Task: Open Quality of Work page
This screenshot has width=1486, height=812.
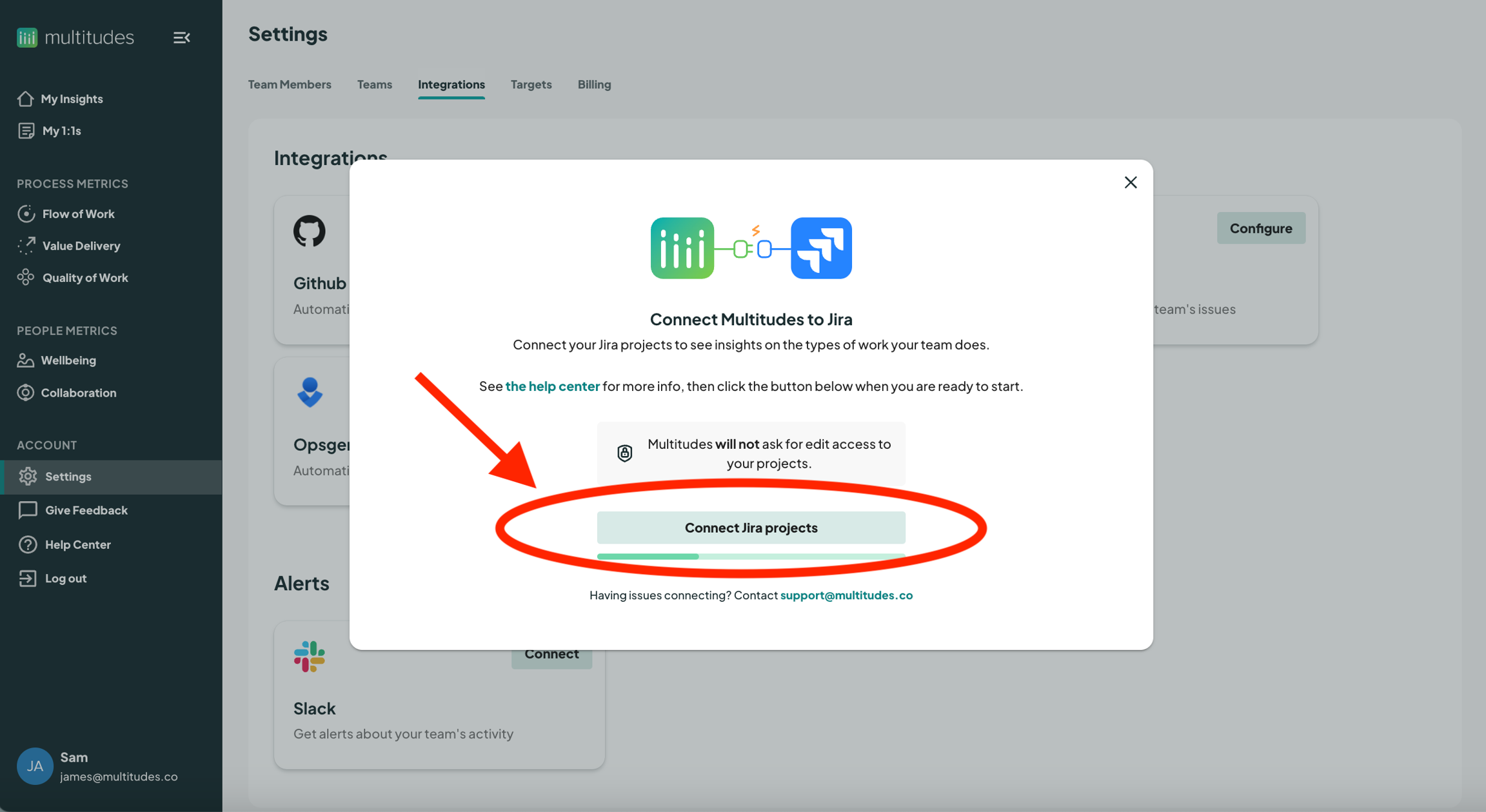Action: (84, 278)
